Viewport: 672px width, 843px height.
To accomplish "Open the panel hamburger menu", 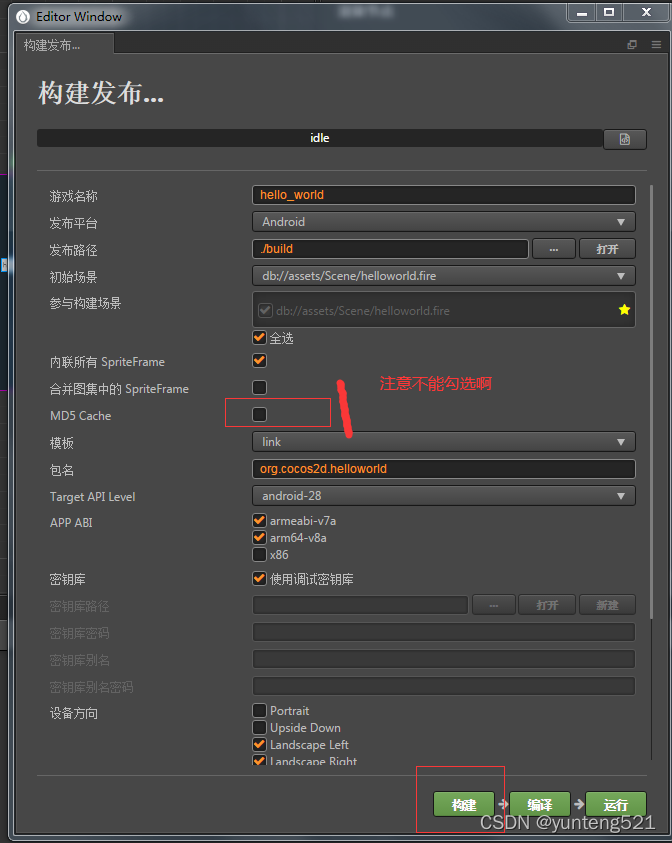I will pyautogui.click(x=656, y=45).
